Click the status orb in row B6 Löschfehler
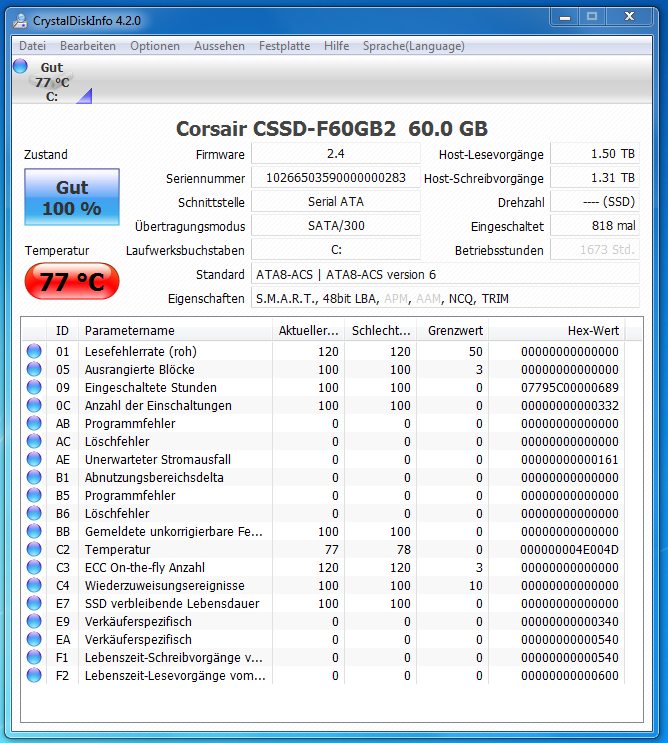 (x=34, y=513)
